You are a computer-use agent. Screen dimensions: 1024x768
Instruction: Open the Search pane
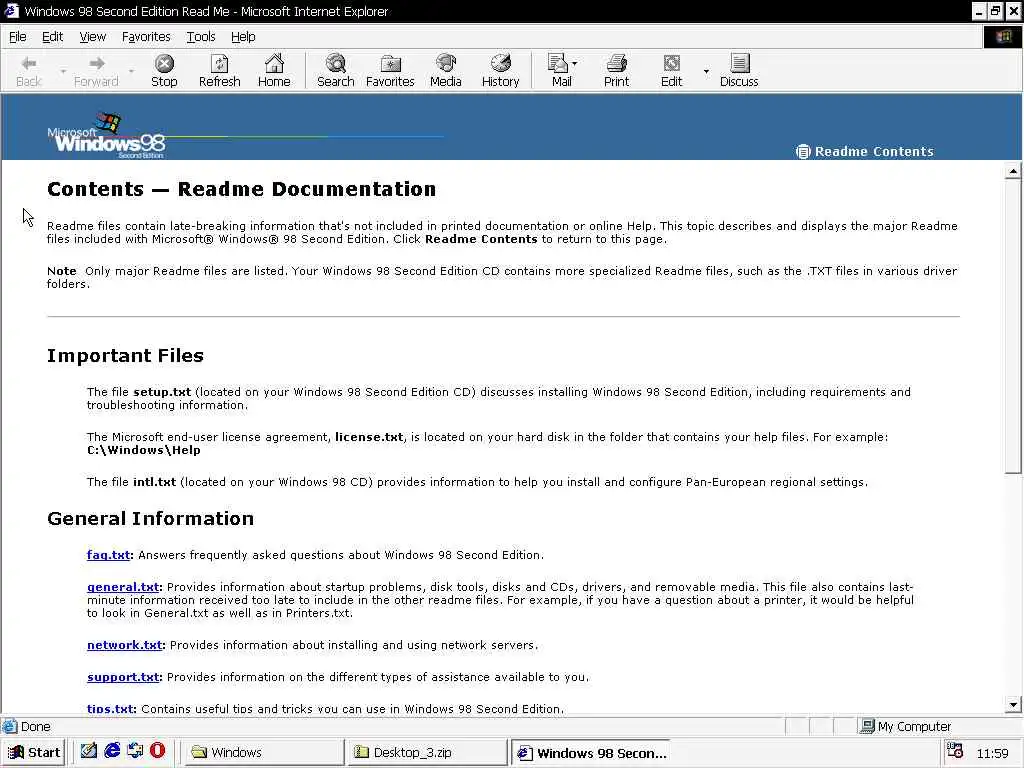click(x=336, y=71)
